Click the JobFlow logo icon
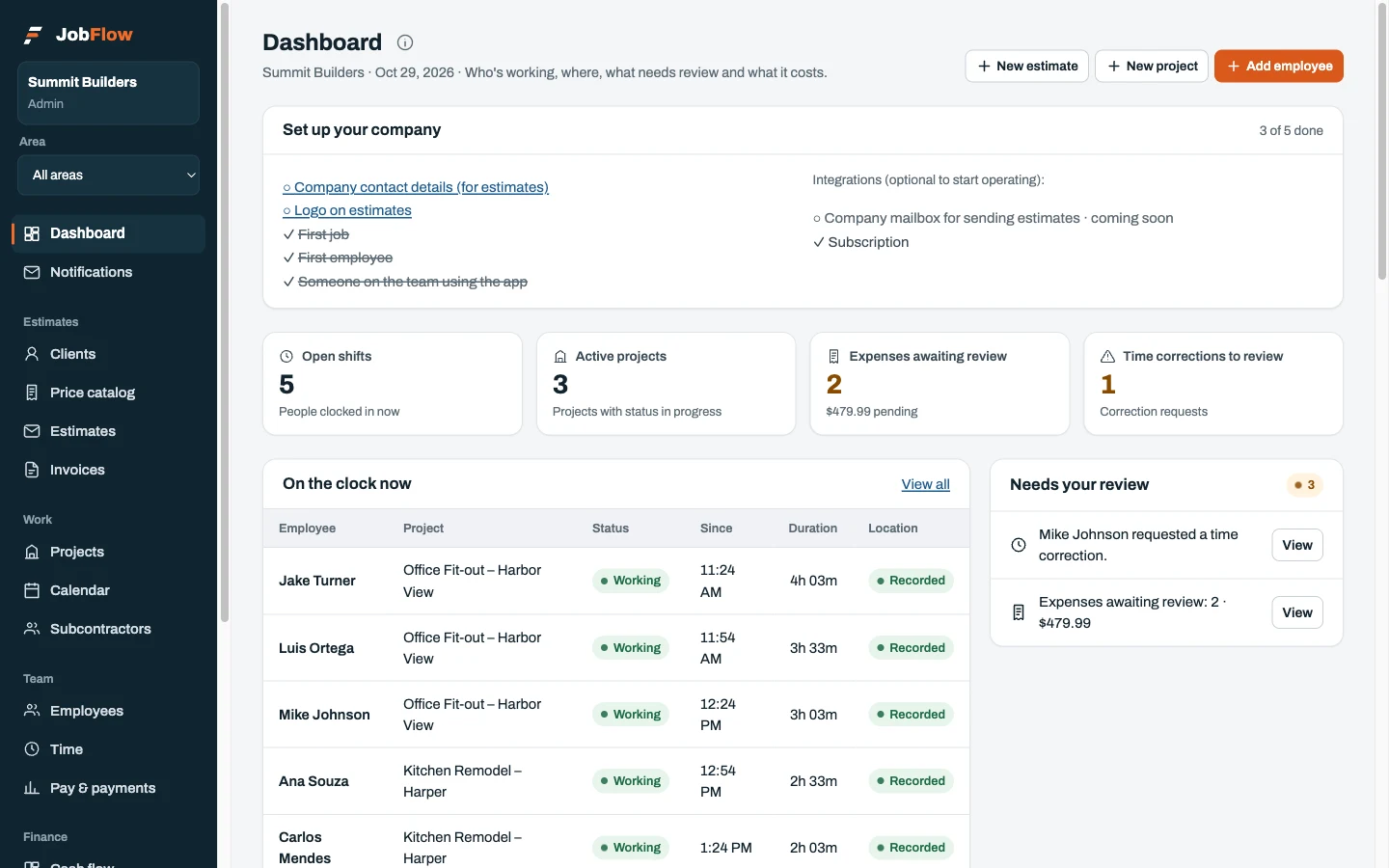 click(34, 35)
